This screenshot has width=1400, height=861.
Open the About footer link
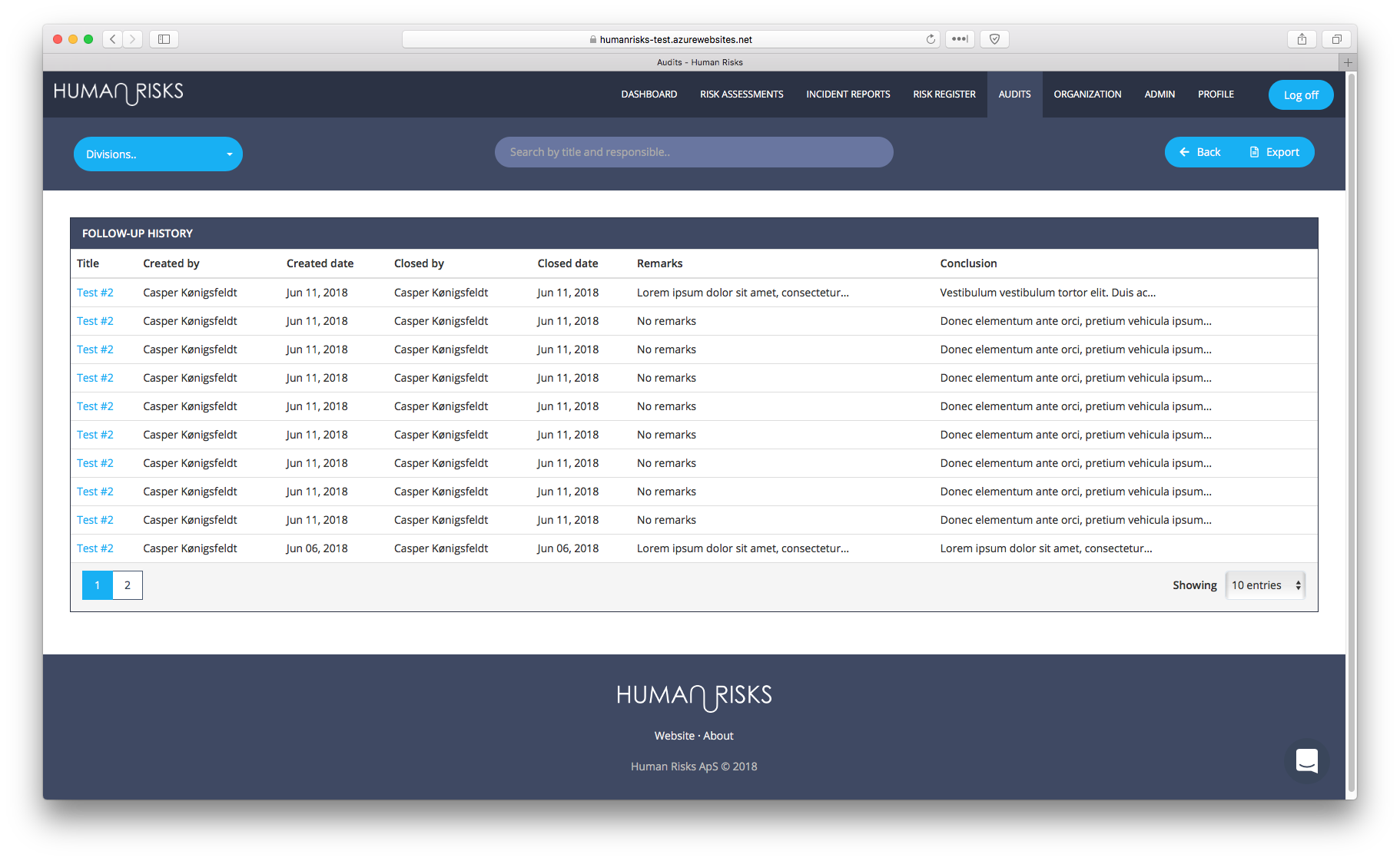click(x=718, y=736)
